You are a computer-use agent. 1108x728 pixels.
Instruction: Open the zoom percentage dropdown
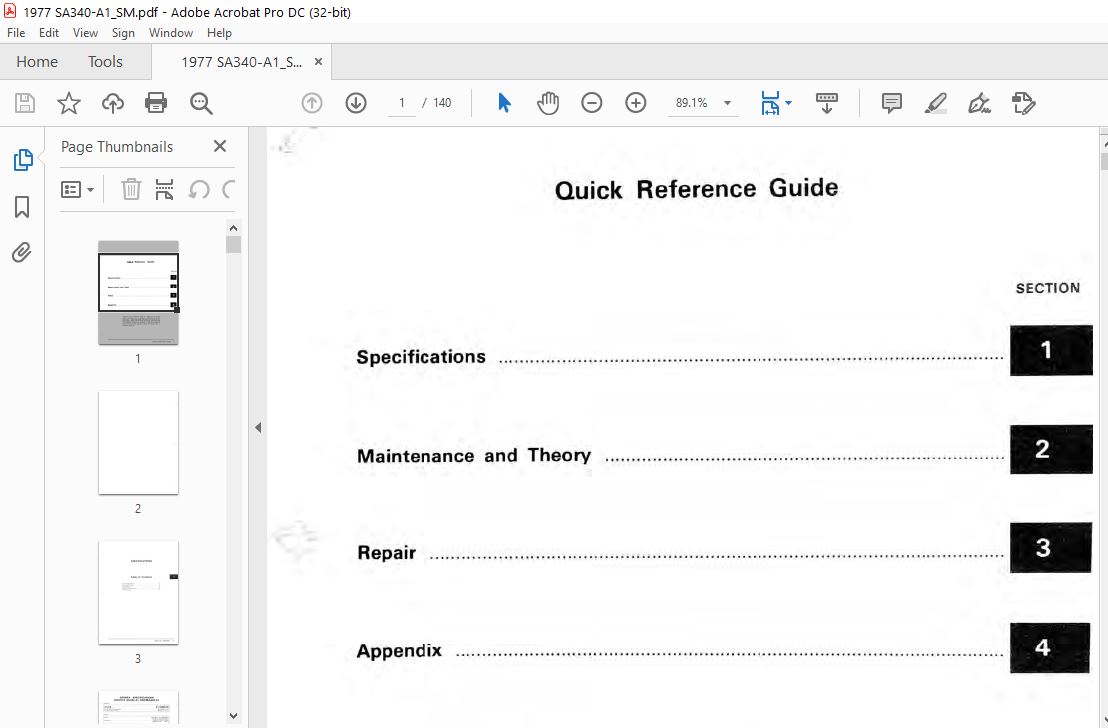click(727, 103)
